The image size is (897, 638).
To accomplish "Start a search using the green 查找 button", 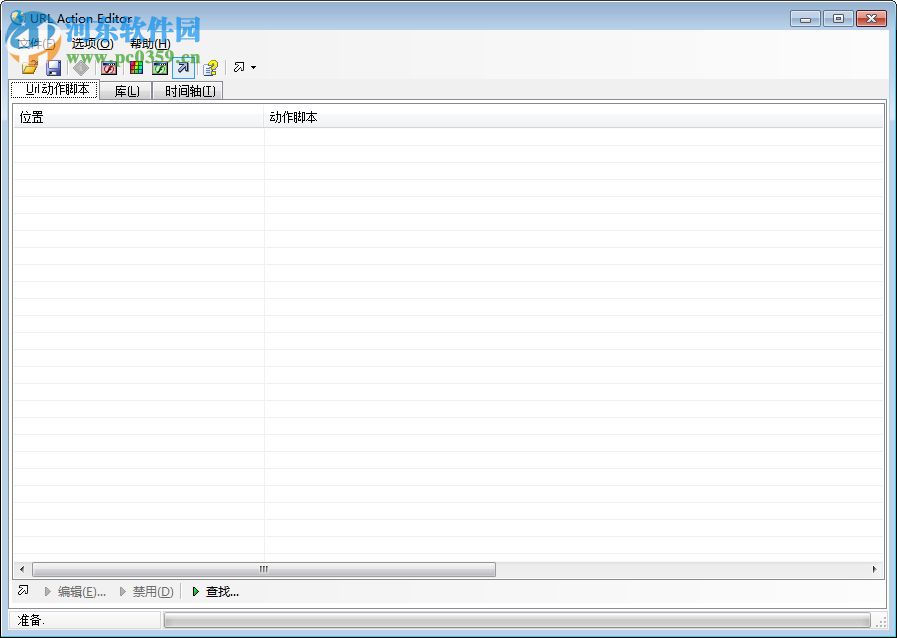I will pos(215,591).
